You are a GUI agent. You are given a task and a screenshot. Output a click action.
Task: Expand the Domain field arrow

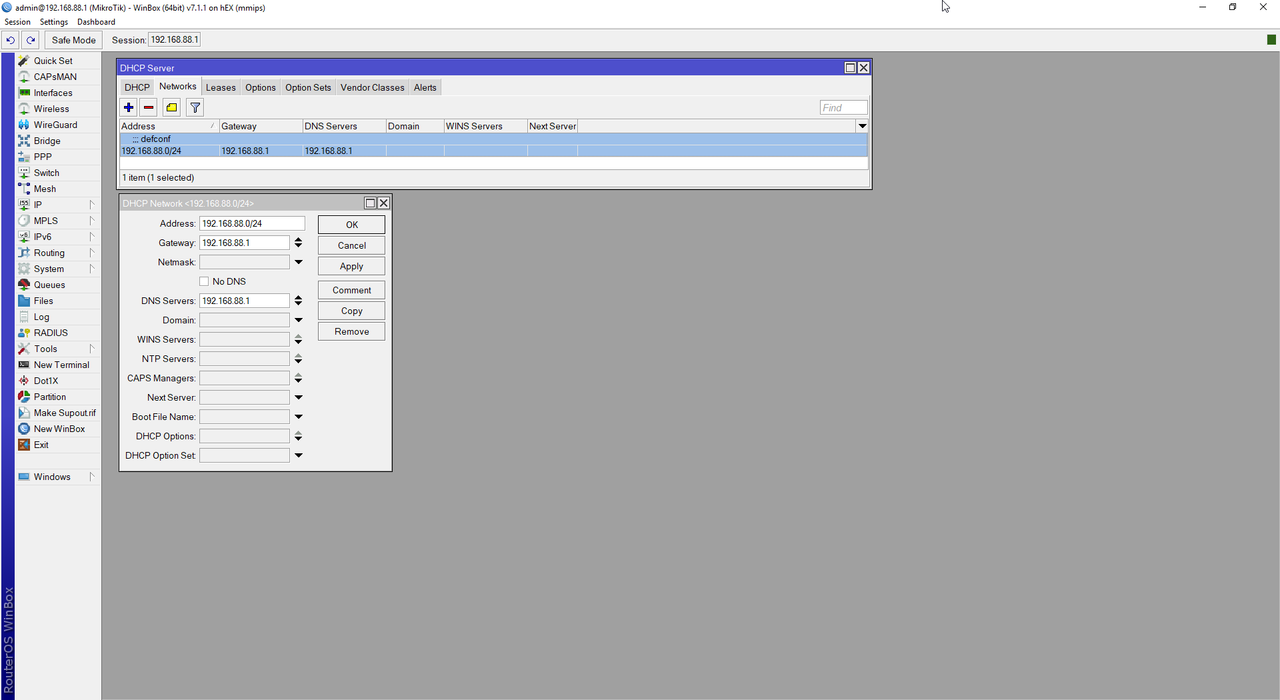click(298, 320)
